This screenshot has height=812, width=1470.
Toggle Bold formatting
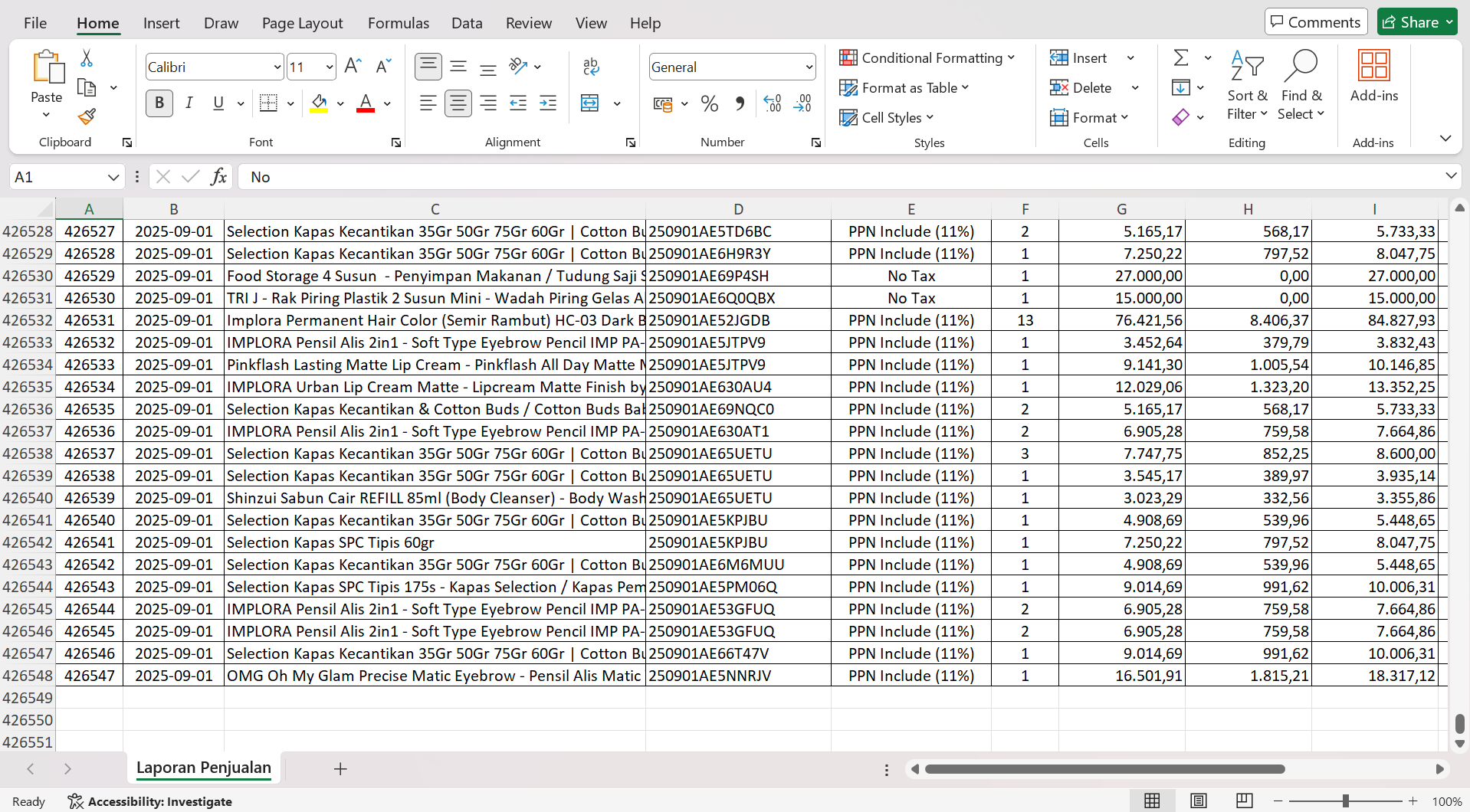pyautogui.click(x=159, y=103)
